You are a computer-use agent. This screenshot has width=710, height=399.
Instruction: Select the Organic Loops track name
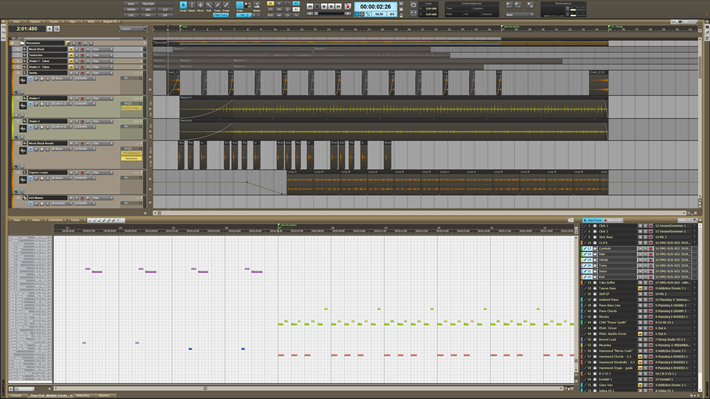pos(47,173)
